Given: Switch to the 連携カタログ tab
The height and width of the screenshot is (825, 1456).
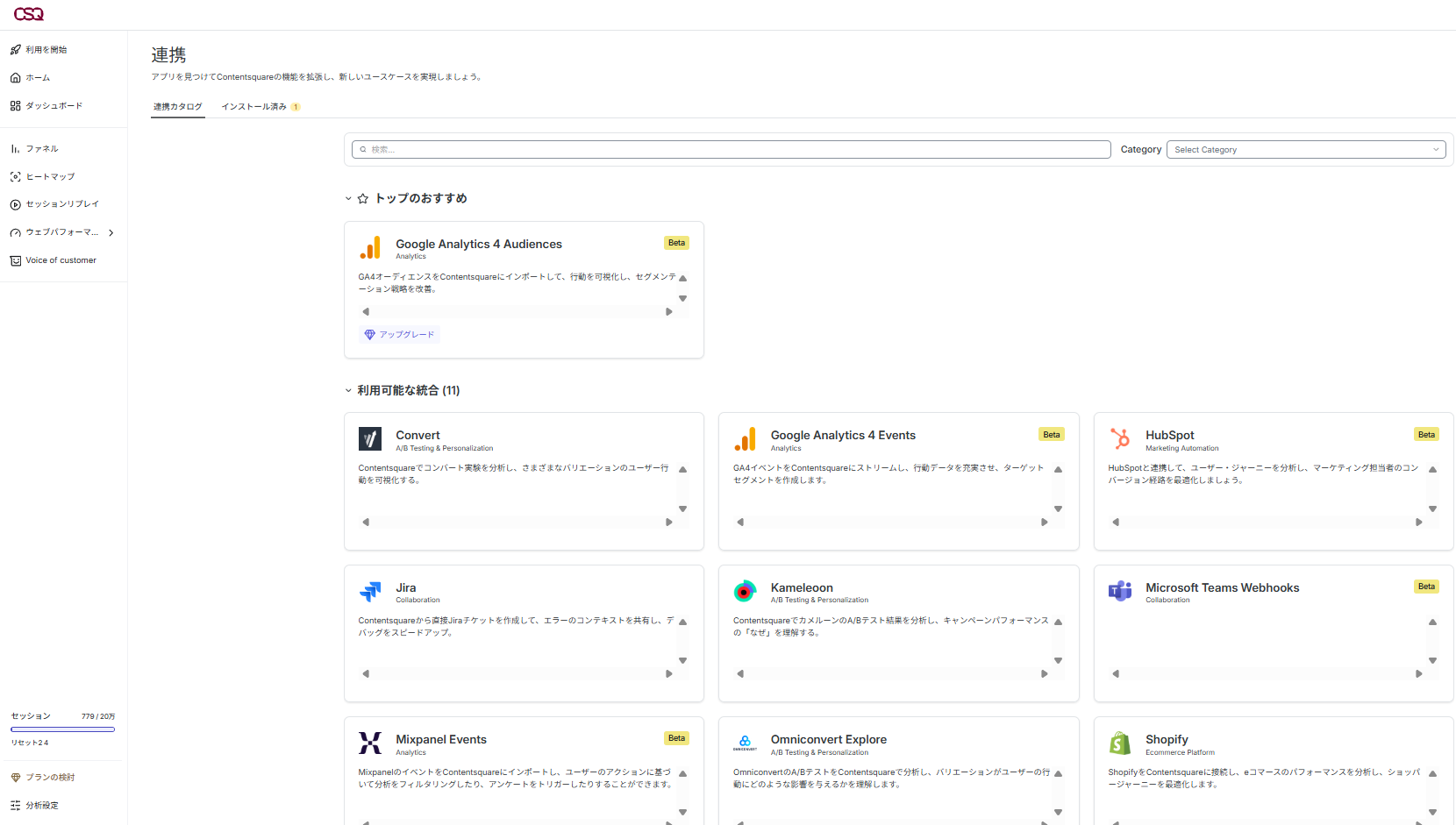Looking at the screenshot, I should click(x=178, y=107).
